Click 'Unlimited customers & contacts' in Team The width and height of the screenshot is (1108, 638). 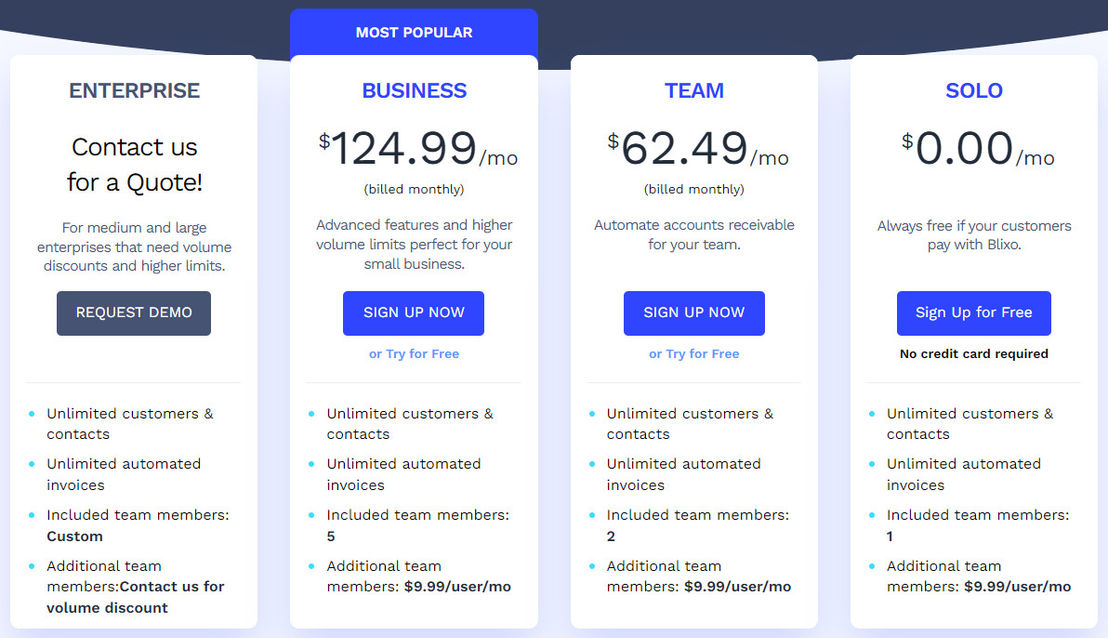click(x=690, y=423)
